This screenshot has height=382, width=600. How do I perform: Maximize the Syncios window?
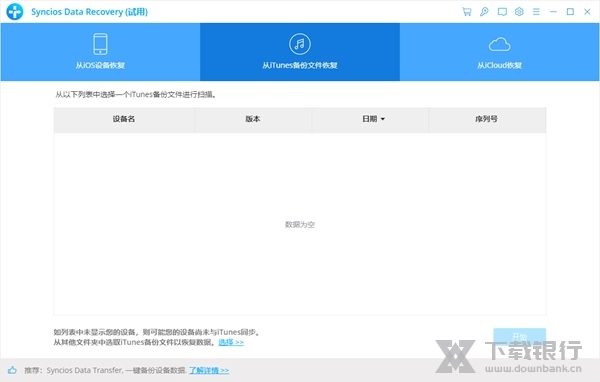pyautogui.click(x=570, y=12)
